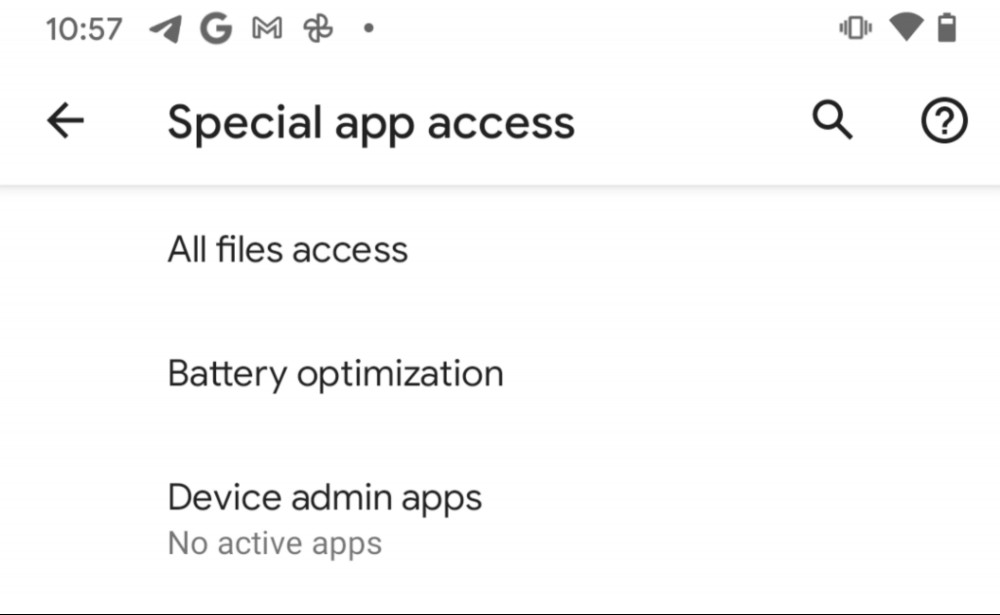Open Device admin apps entry
This screenshot has height=615, width=1000.
(500, 519)
